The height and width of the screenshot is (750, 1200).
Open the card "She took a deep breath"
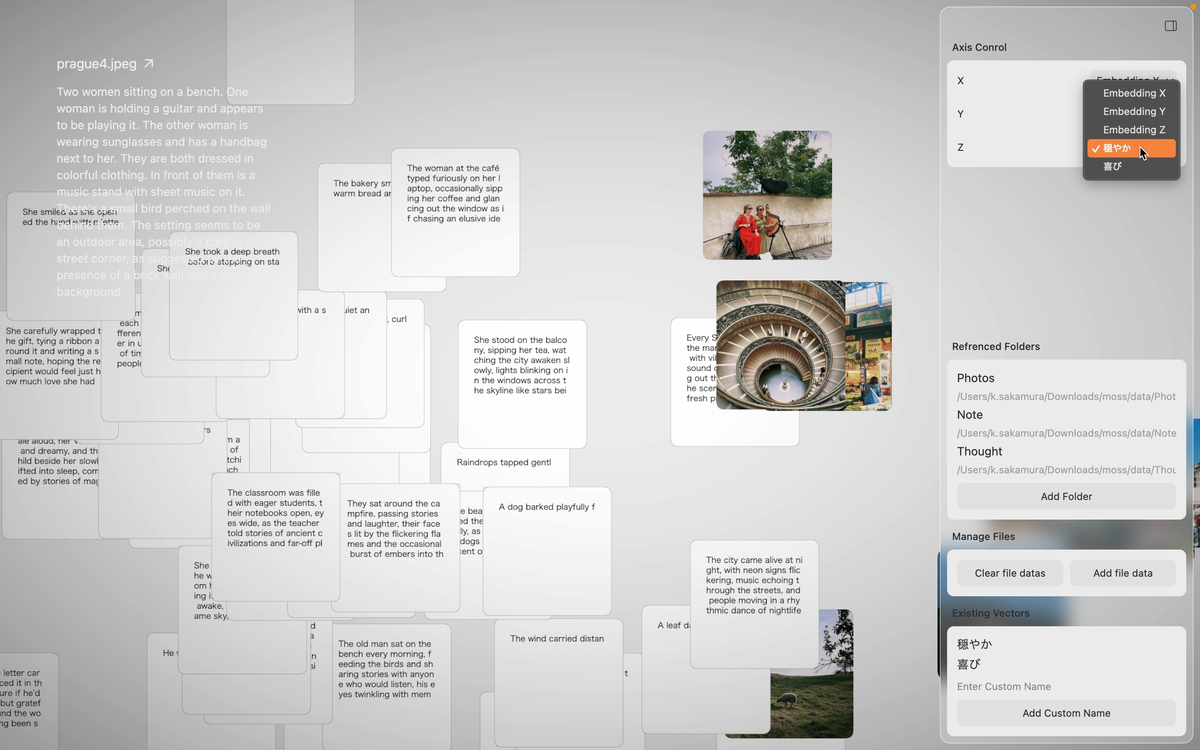(x=233, y=296)
